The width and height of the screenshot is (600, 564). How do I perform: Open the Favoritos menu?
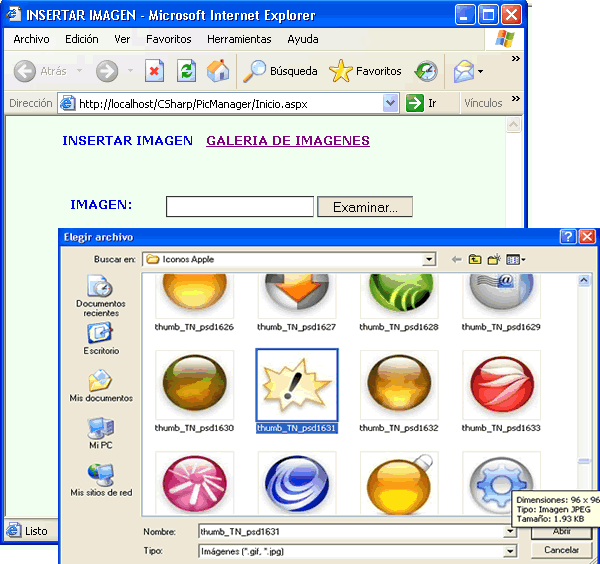169,39
